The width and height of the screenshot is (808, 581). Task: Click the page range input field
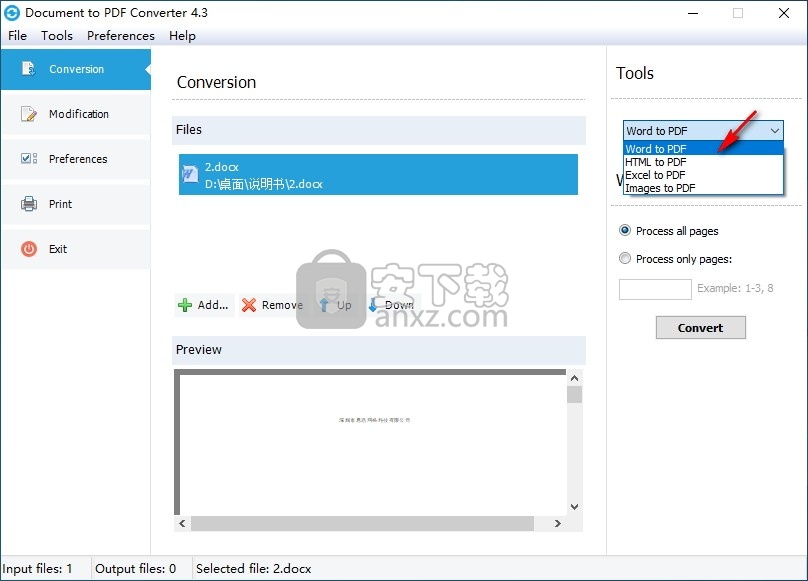point(655,289)
